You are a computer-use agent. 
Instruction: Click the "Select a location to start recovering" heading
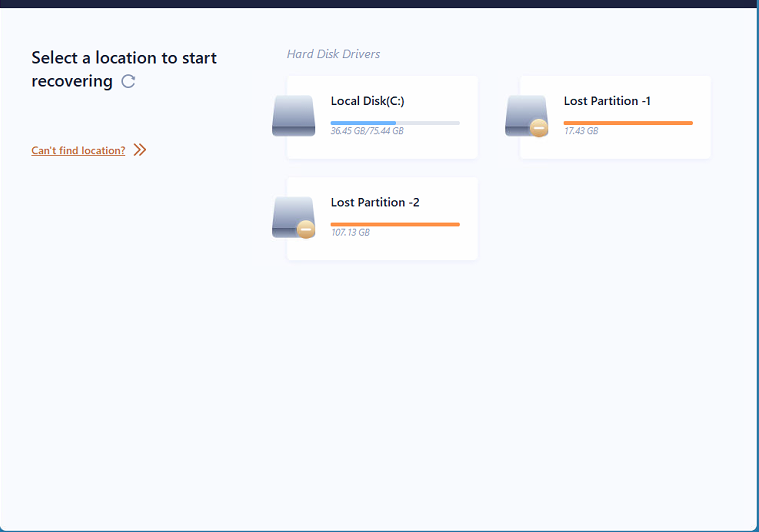124,58
